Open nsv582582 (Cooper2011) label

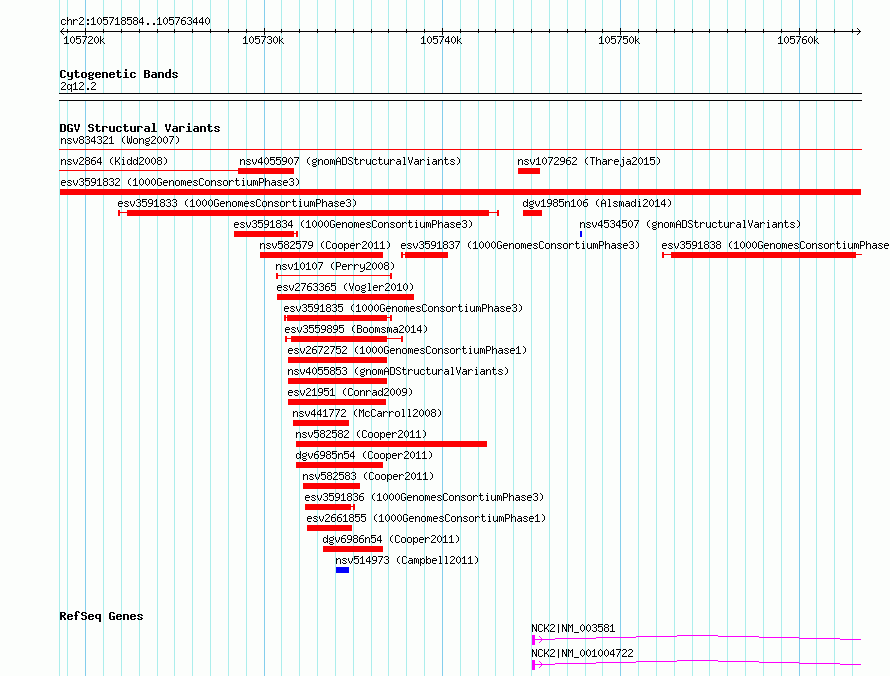coord(361,434)
